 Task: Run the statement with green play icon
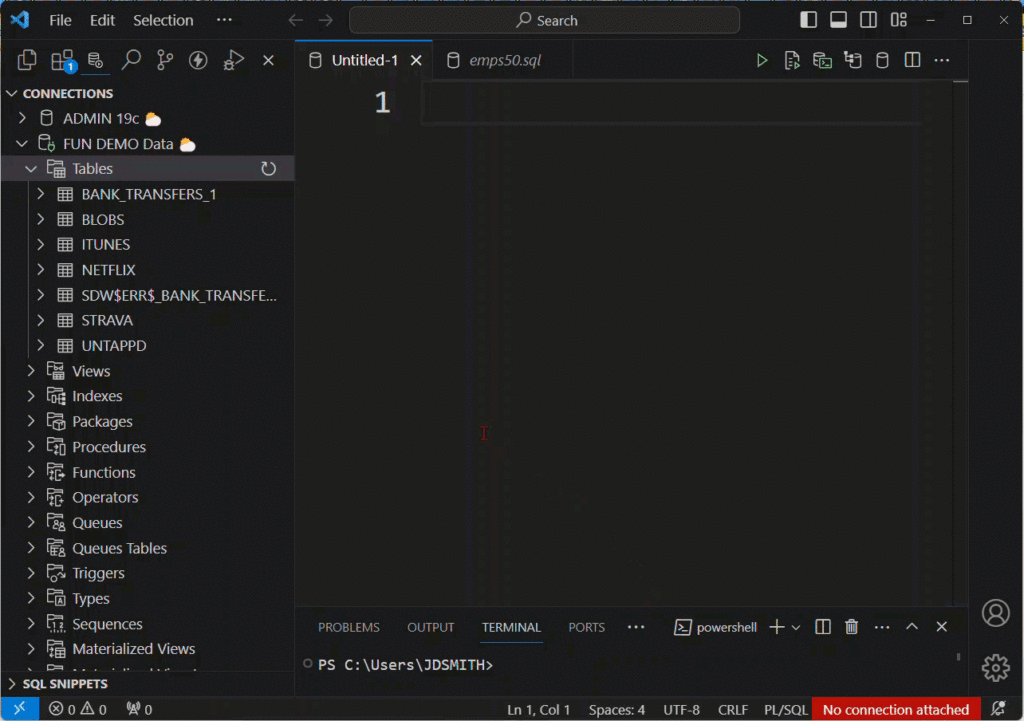[762, 61]
